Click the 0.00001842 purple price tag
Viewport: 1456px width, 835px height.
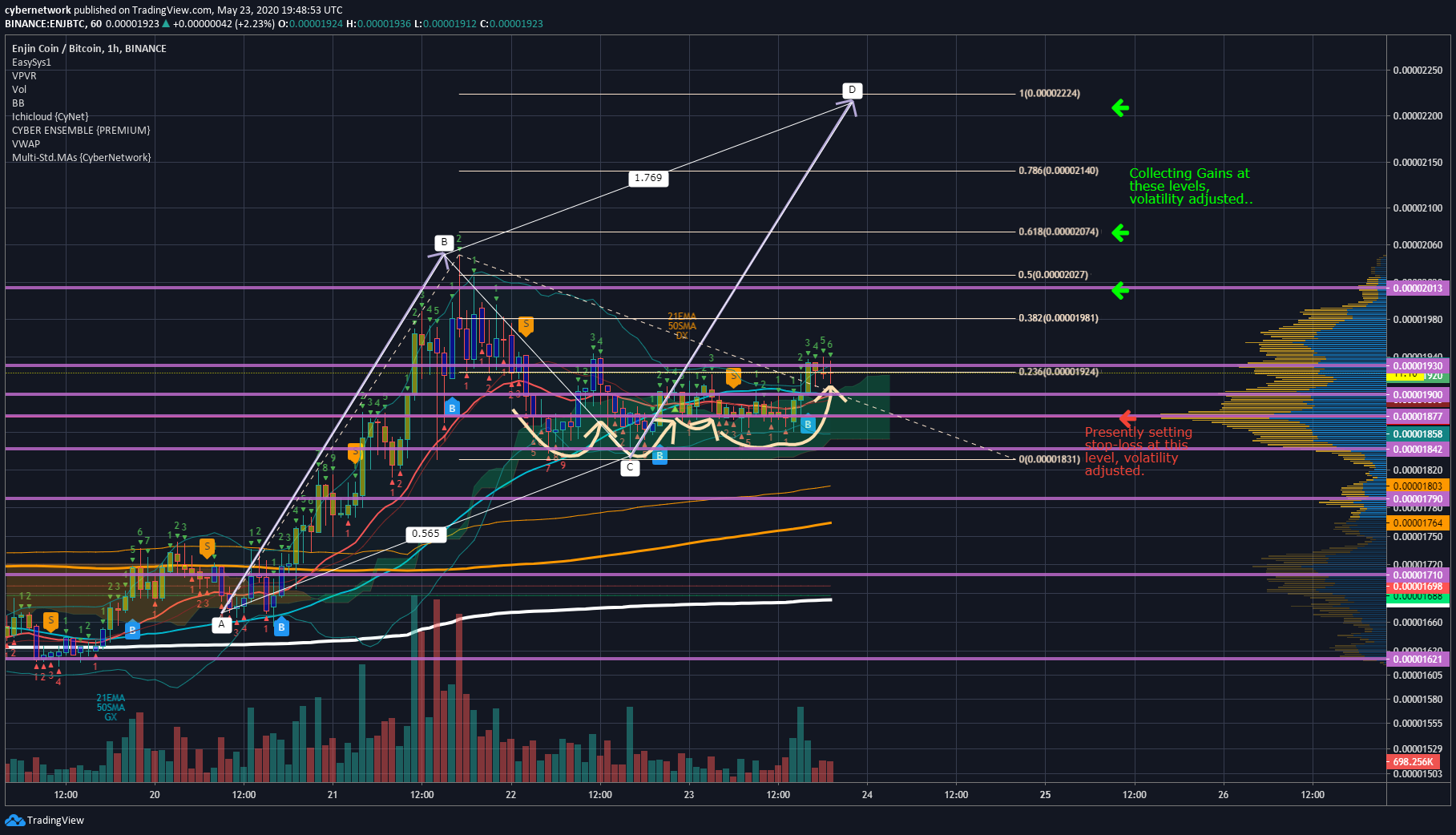1418,450
